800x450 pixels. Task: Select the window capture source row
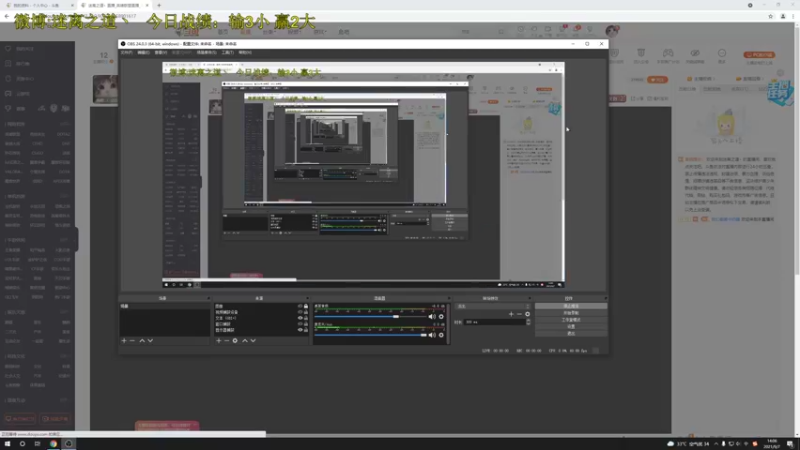[261, 324]
